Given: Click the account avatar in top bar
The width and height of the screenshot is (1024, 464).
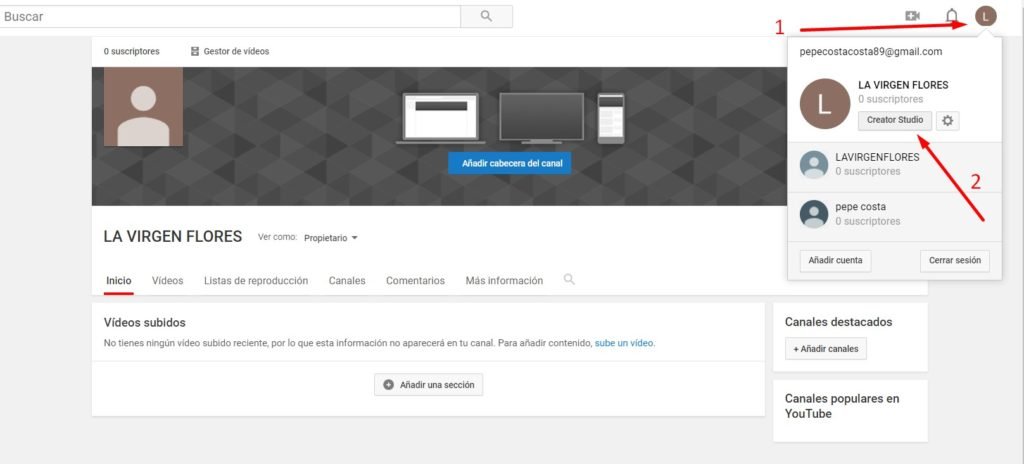Looking at the screenshot, I should [x=985, y=16].
